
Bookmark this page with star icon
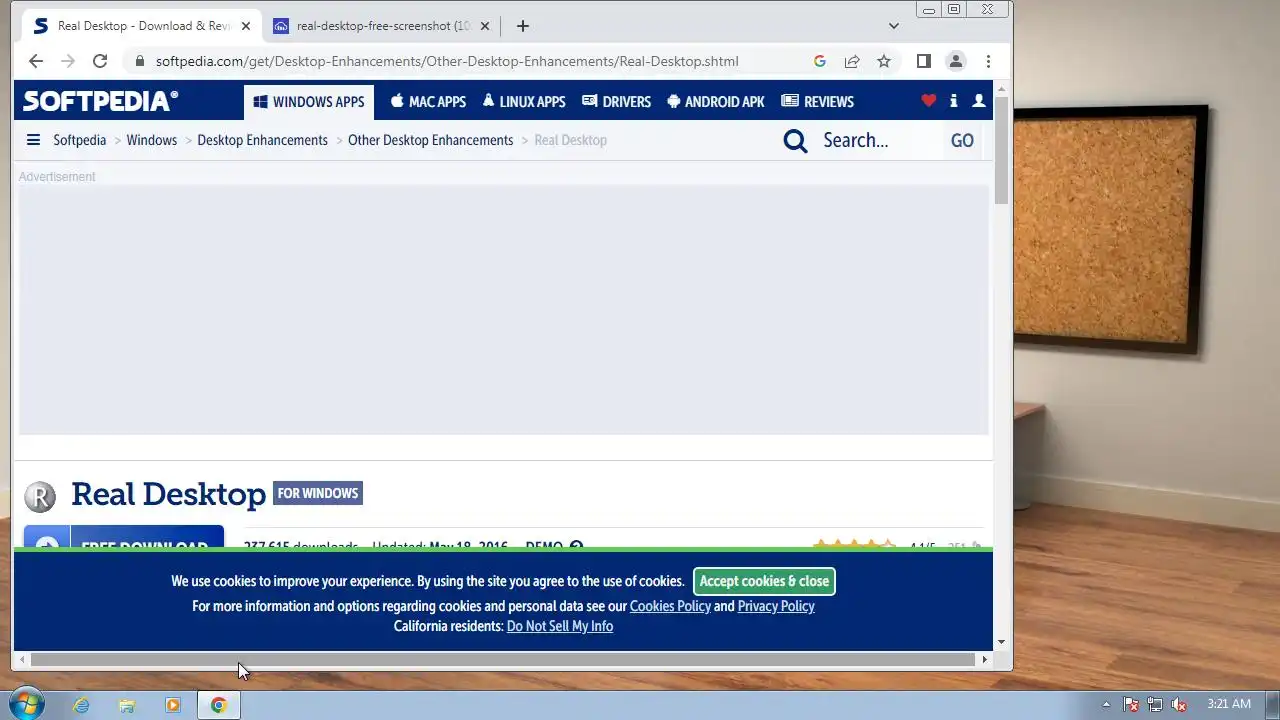[884, 61]
